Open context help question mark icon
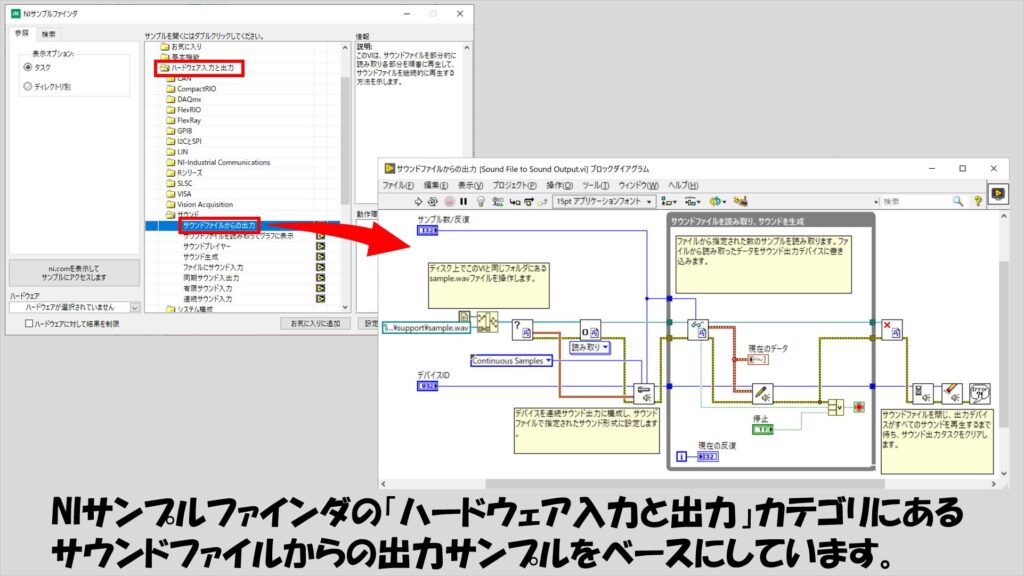 [978, 202]
